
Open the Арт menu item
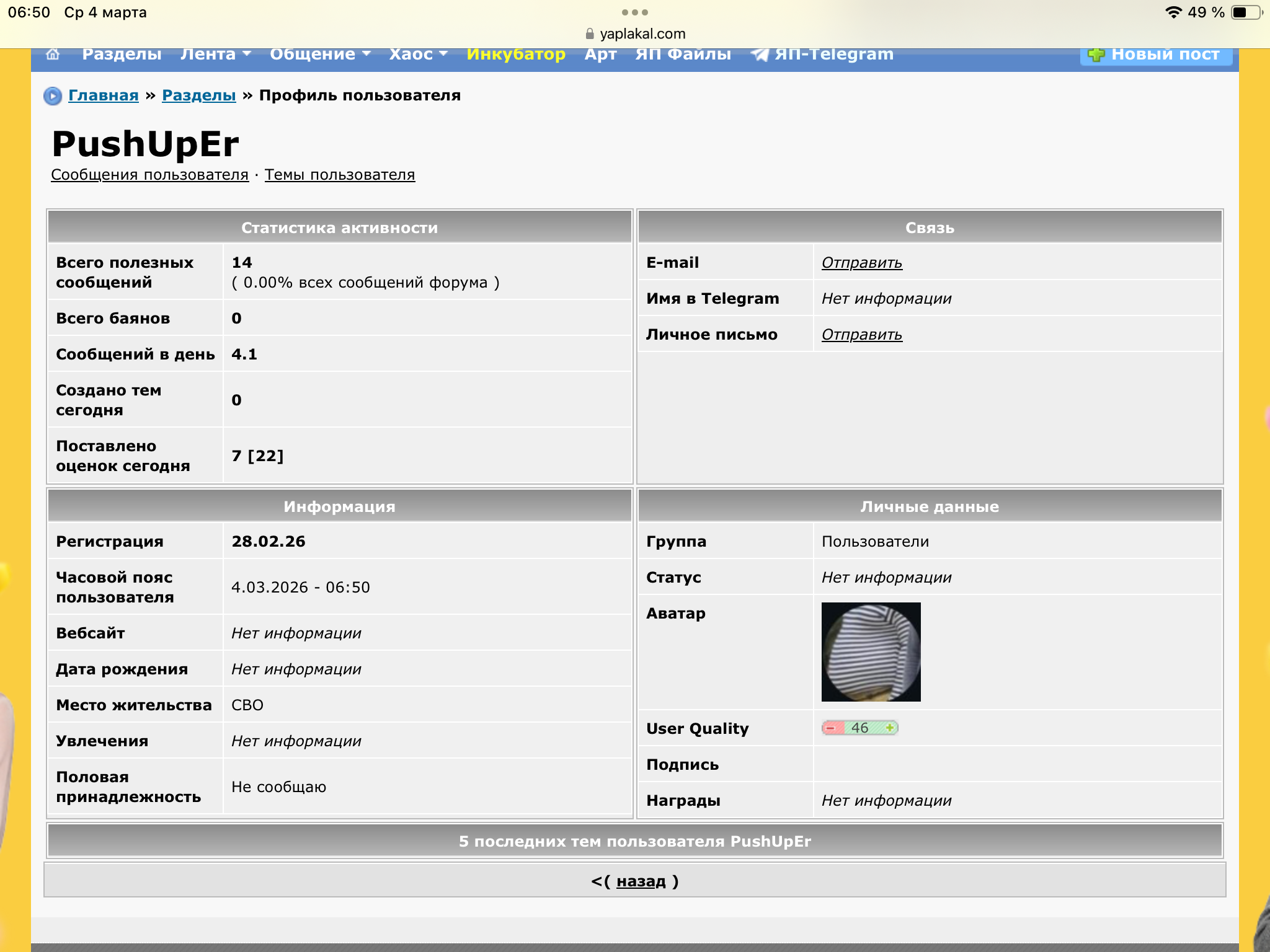[600, 55]
